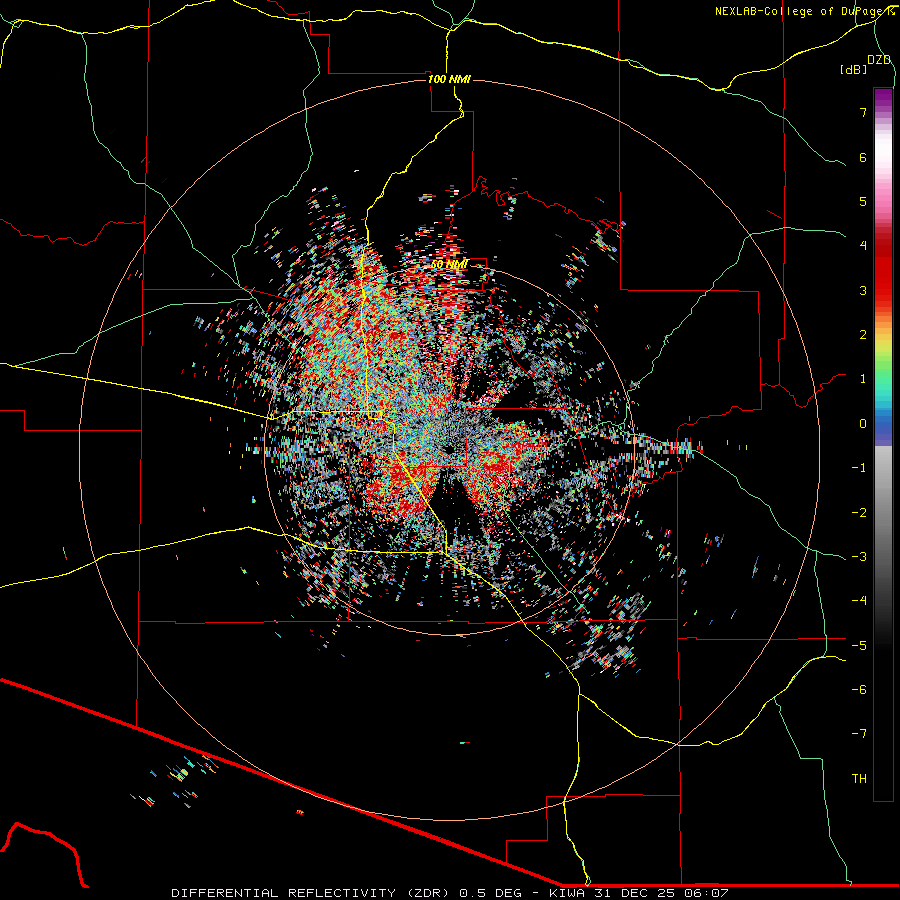This screenshot has height=900, width=900.
Task: Click the -3 value on color scale
Action: (x=859, y=557)
